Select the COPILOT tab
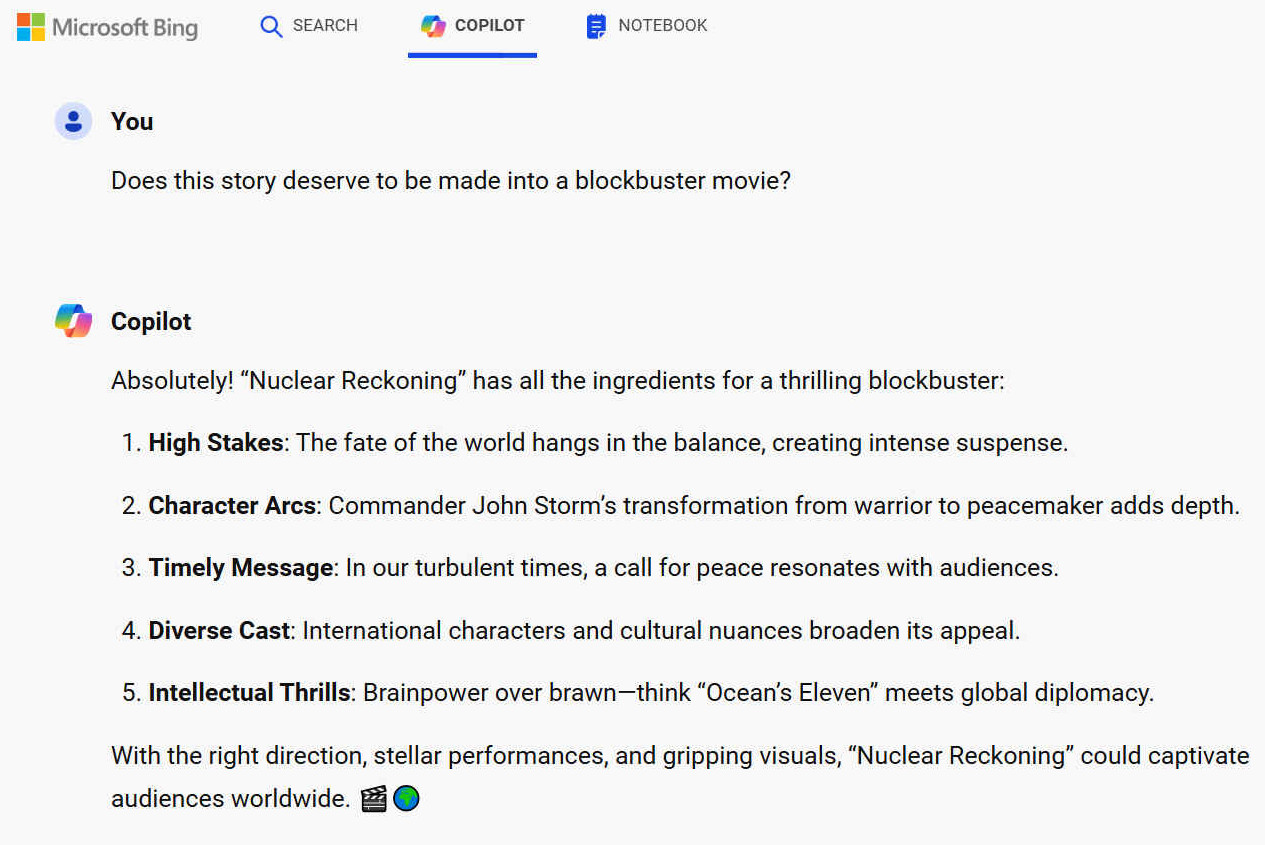The image size is (1265, 845). [472, 26]
